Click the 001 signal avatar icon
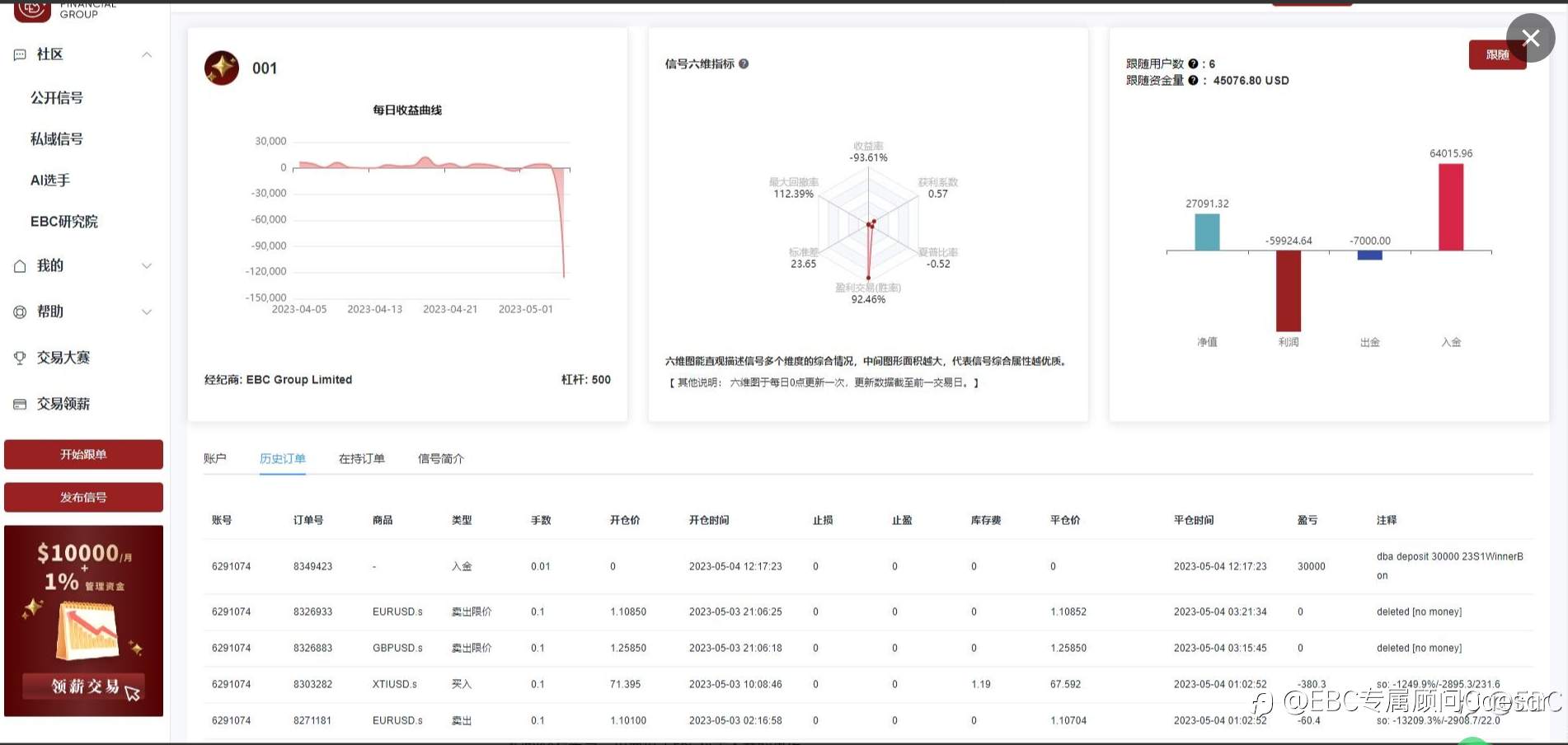1568x745 pixels. 222,68
